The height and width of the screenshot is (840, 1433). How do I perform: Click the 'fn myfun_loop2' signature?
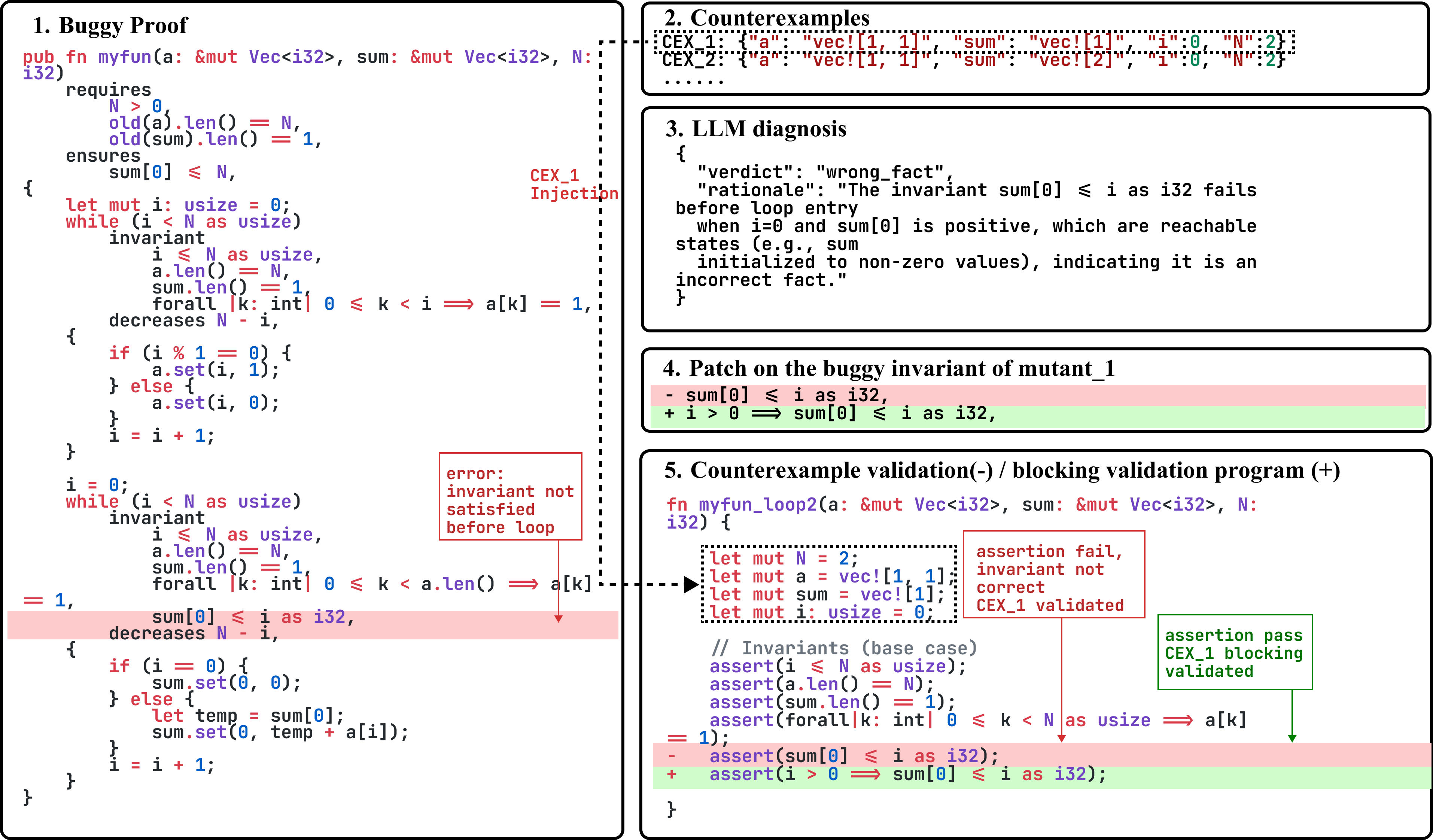coord(962,513)
